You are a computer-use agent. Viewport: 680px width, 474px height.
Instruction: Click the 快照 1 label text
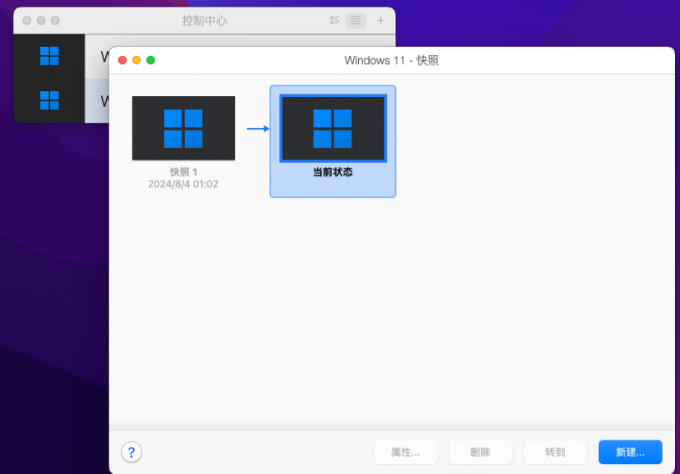pyautogui.click(x=183, y=172)
